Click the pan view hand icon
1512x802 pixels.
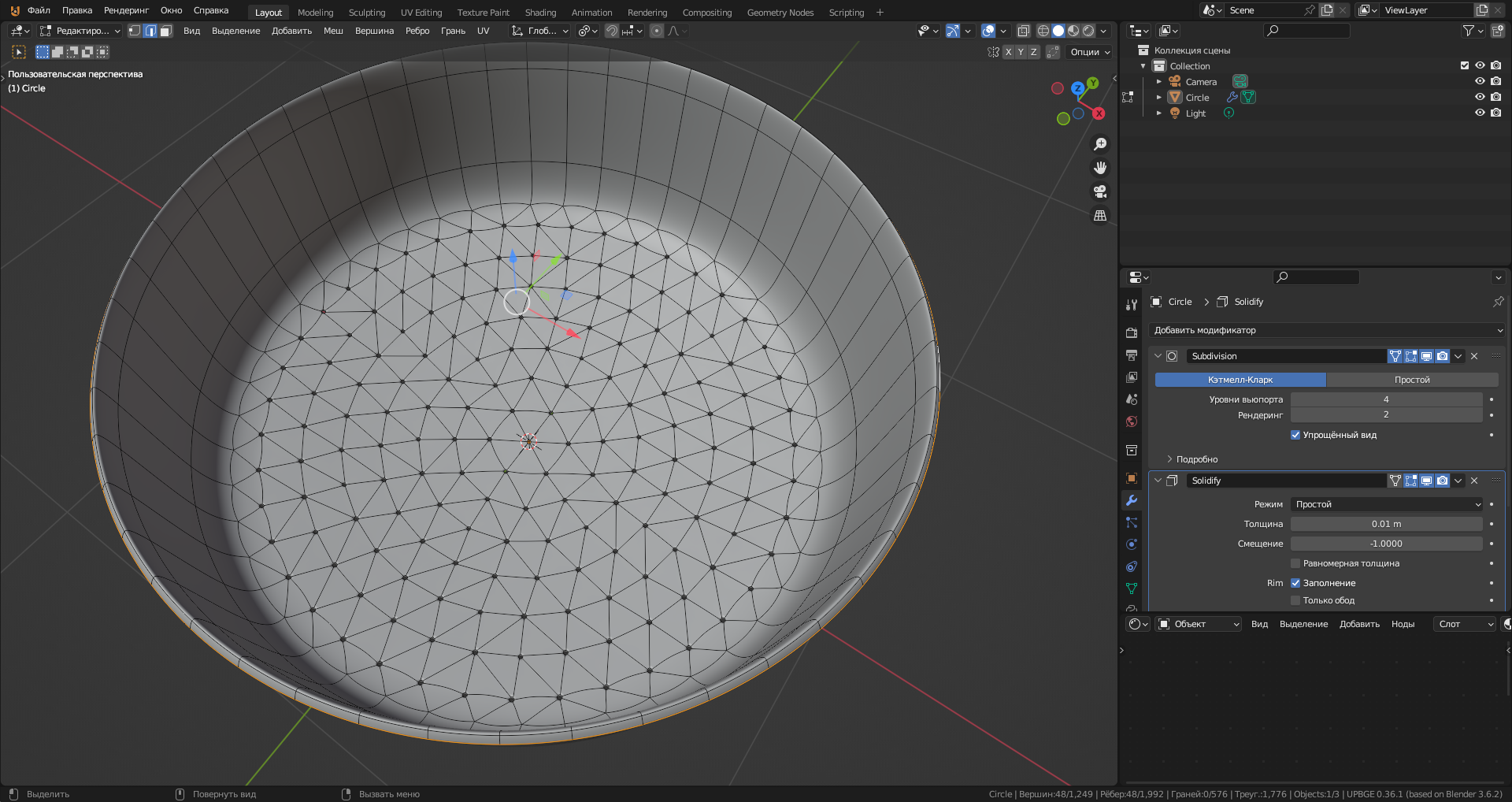1100,168
